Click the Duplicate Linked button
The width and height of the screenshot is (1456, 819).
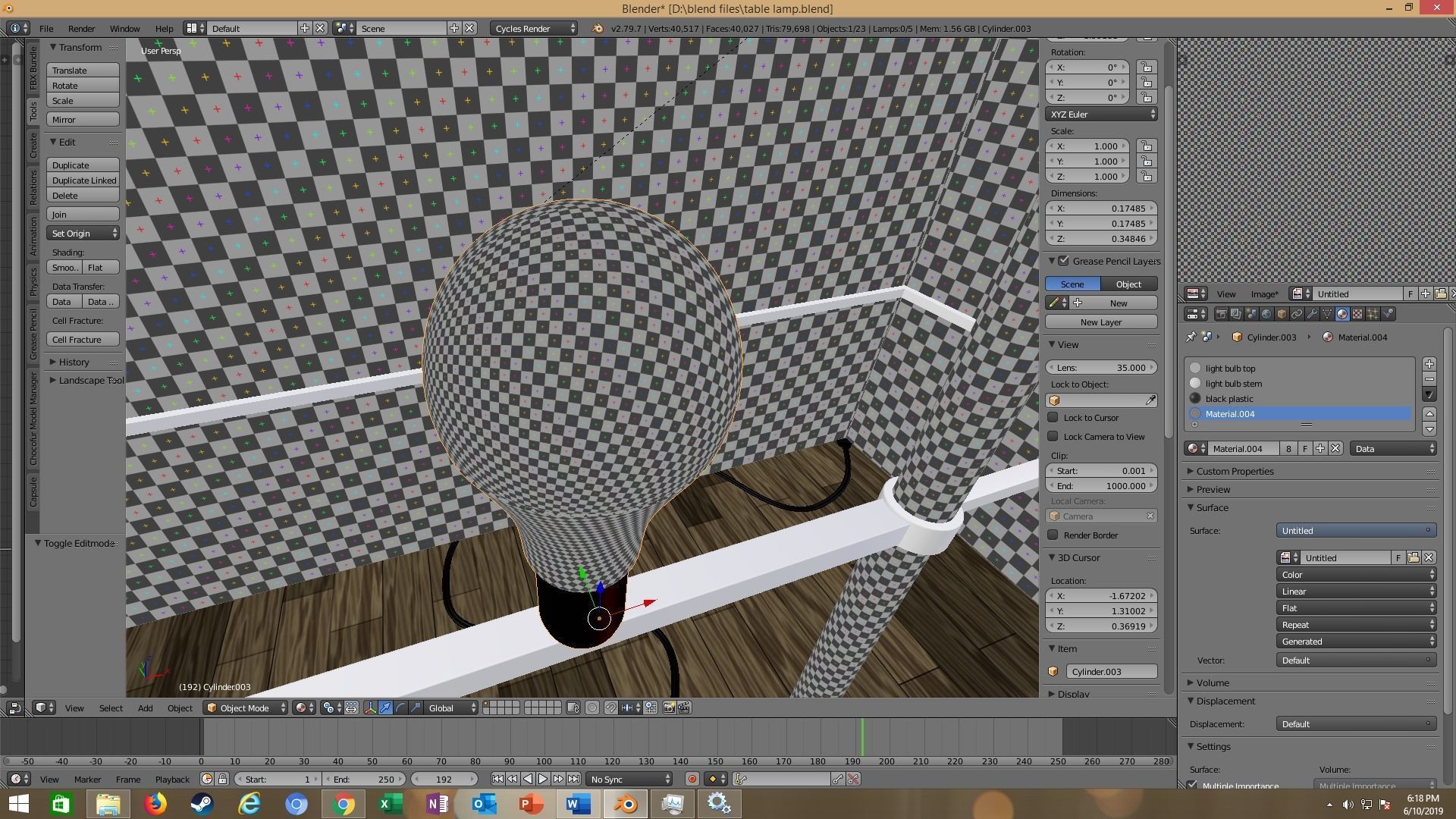point(83,180)
